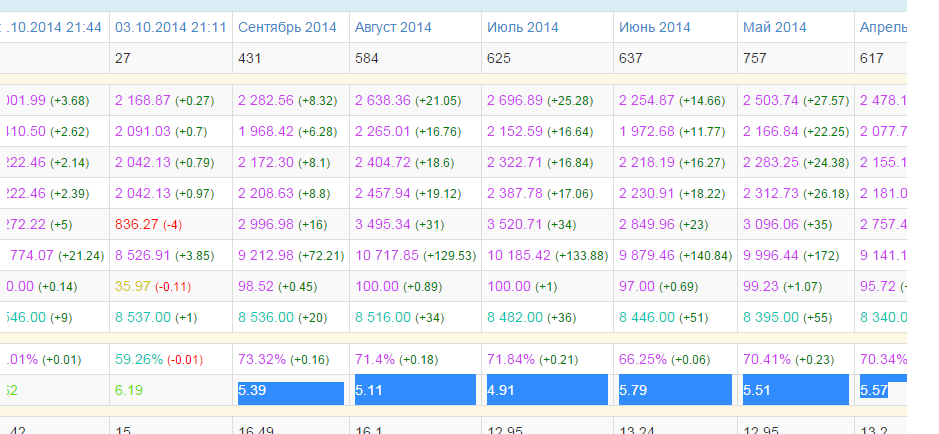Click the 100.00 cell with (+0.89)

[x=399, y=287]
